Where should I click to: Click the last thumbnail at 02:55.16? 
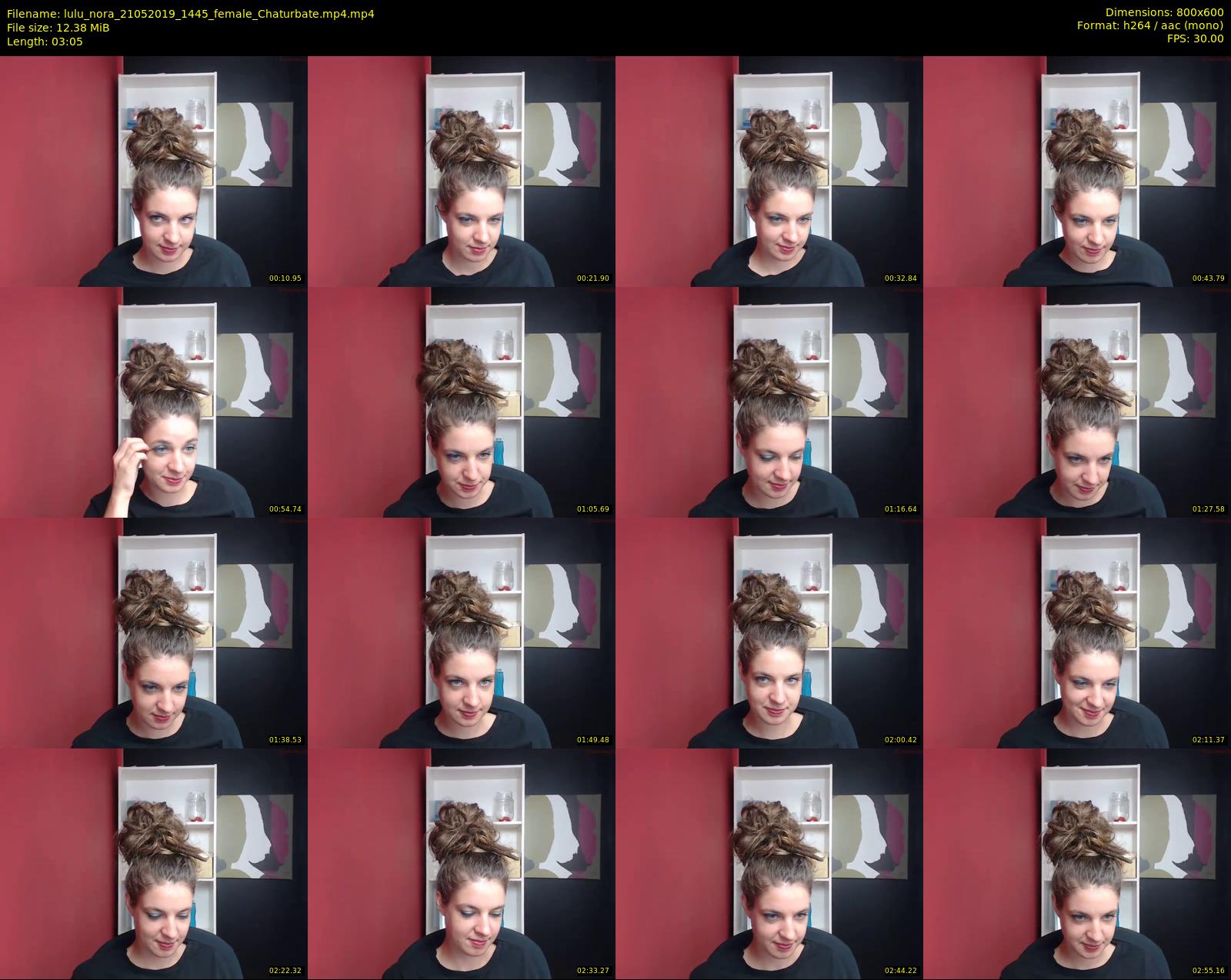1077,863
